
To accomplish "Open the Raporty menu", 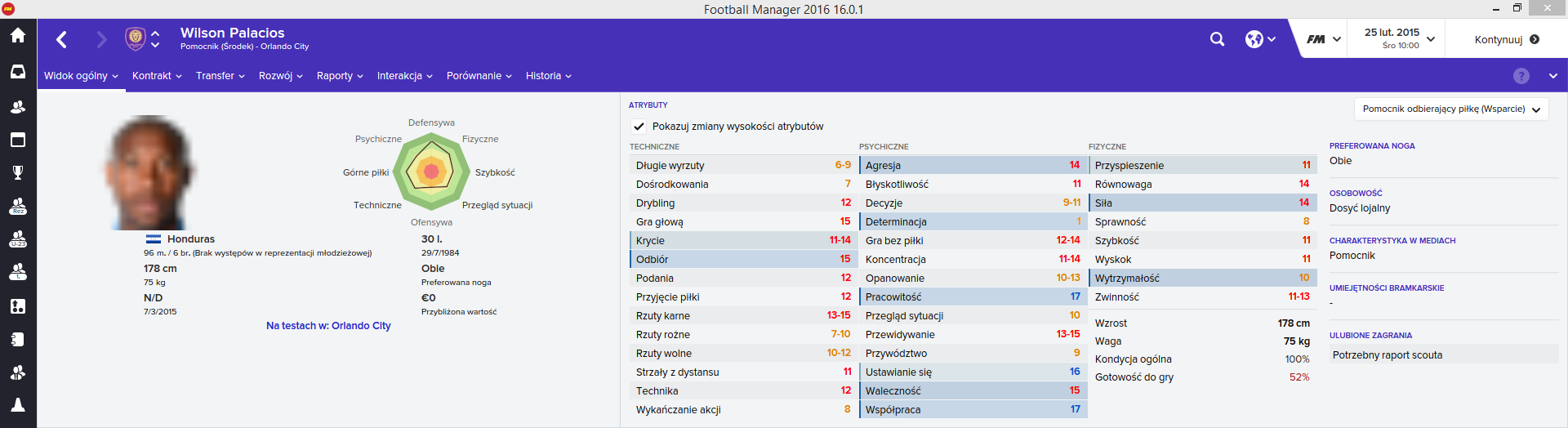I will click(340, 76).
